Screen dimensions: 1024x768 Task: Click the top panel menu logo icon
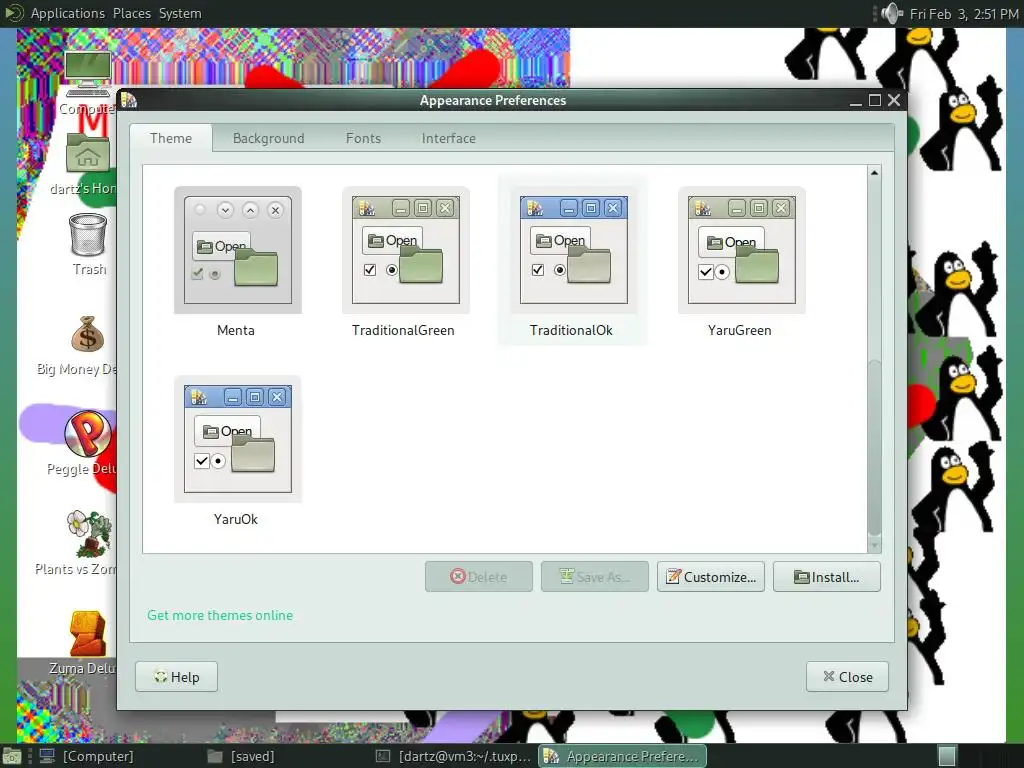14,13
